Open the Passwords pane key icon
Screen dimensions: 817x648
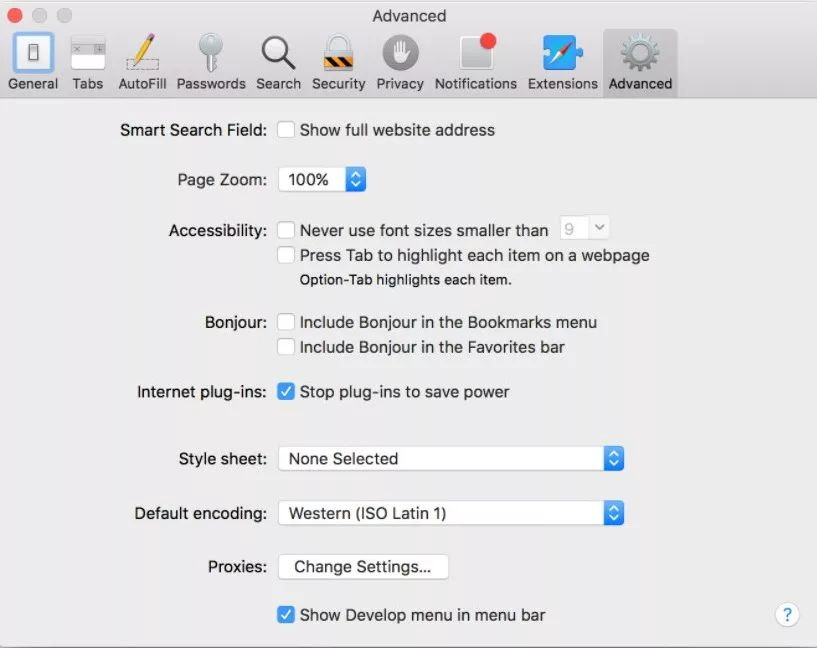pos(211,63)
